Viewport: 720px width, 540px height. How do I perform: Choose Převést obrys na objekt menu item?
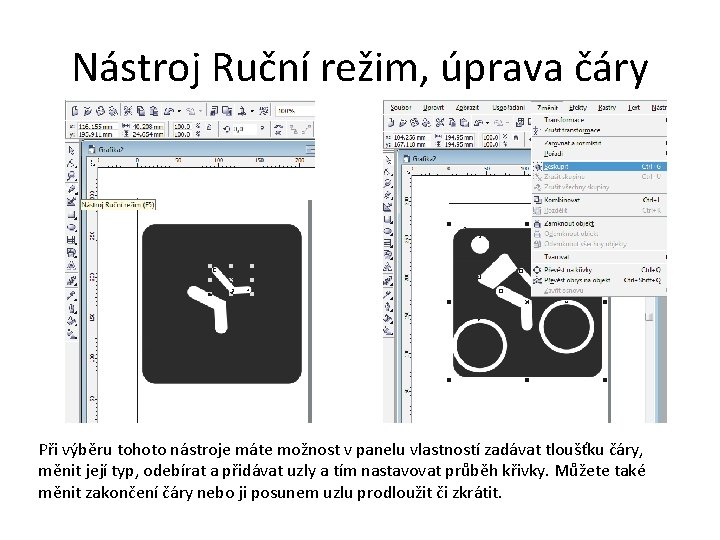point(599,280)
